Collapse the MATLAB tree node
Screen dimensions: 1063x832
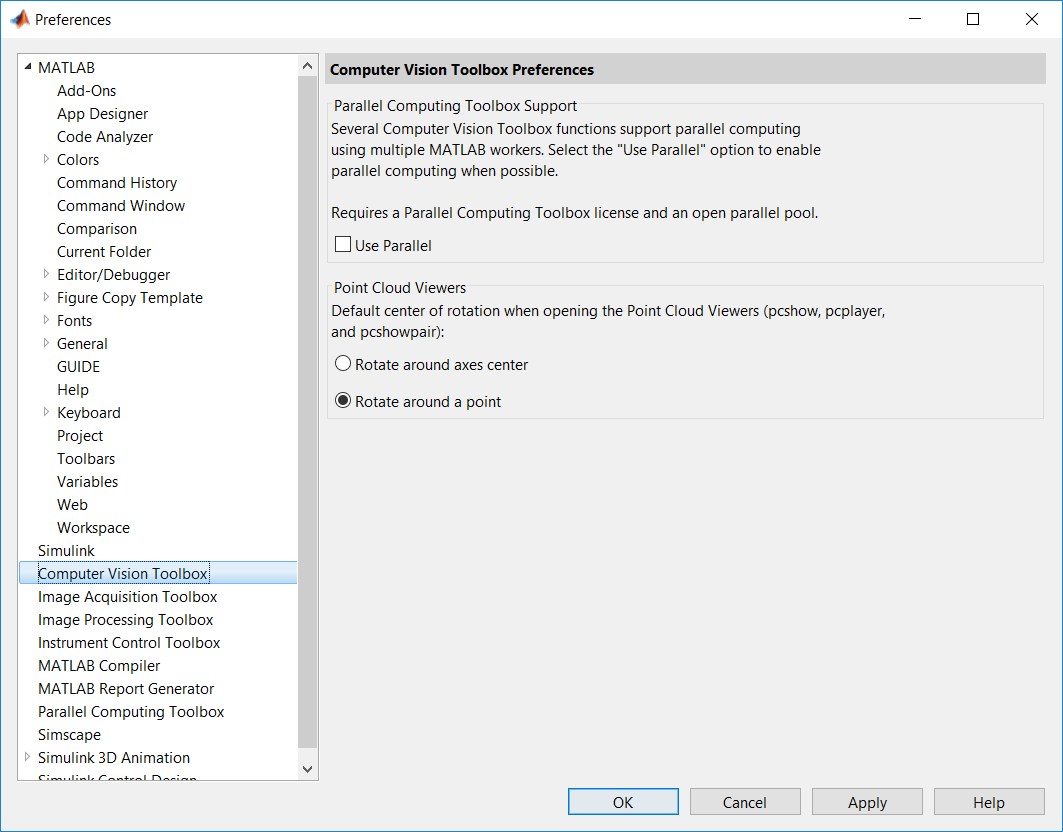coord(27,68)
